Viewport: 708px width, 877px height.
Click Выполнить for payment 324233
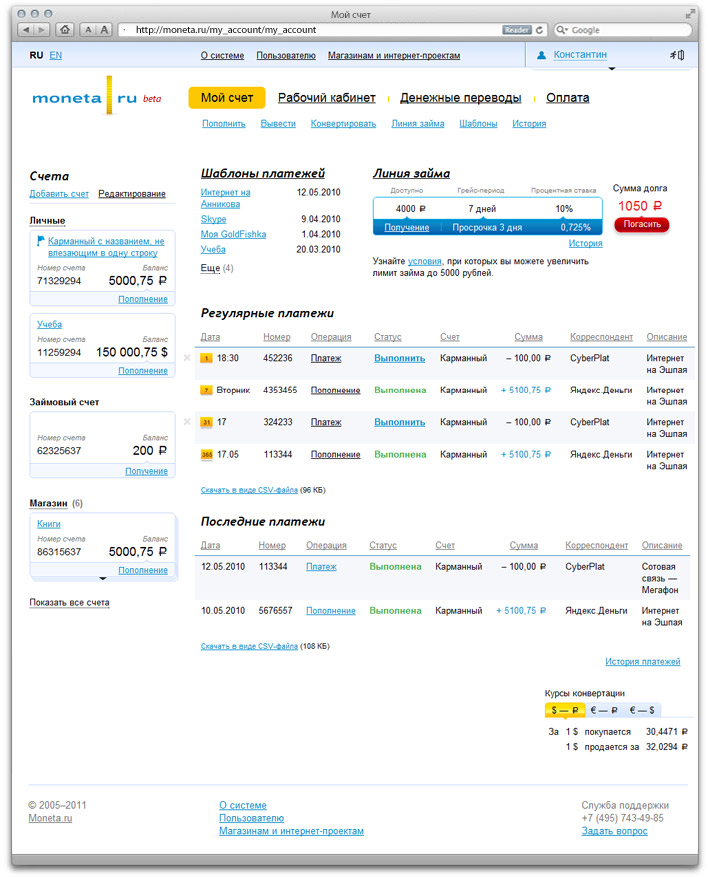[x=399, y=423]
